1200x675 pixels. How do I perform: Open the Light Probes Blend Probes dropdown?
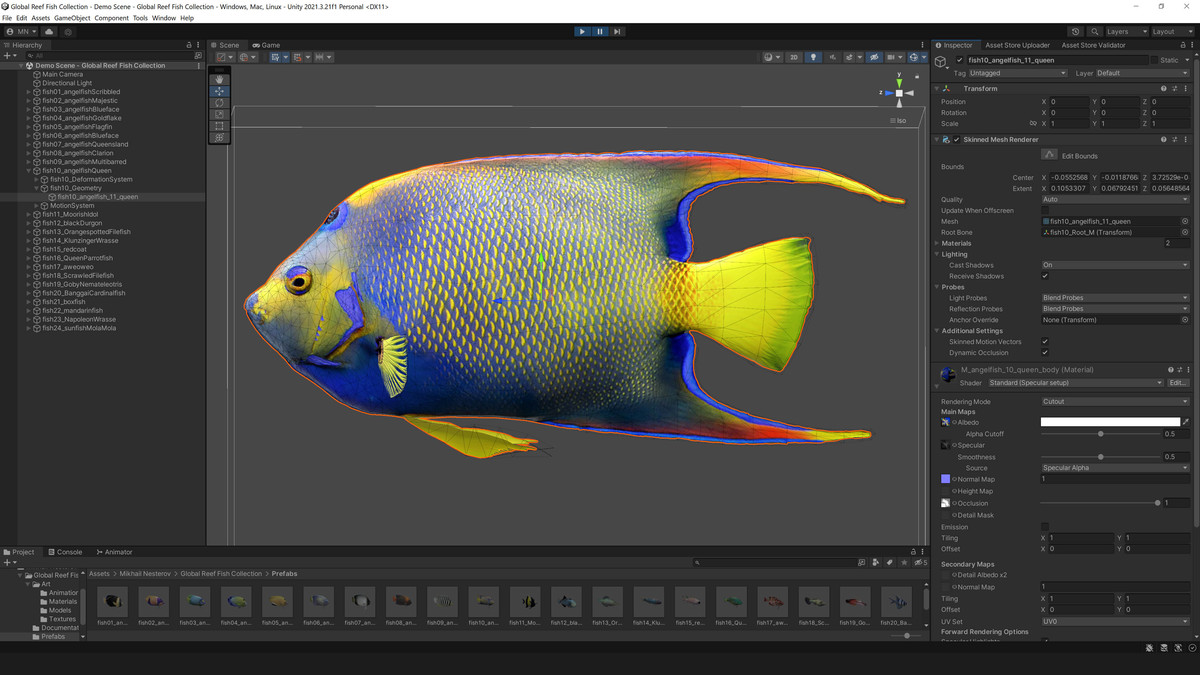[1115, 297]
